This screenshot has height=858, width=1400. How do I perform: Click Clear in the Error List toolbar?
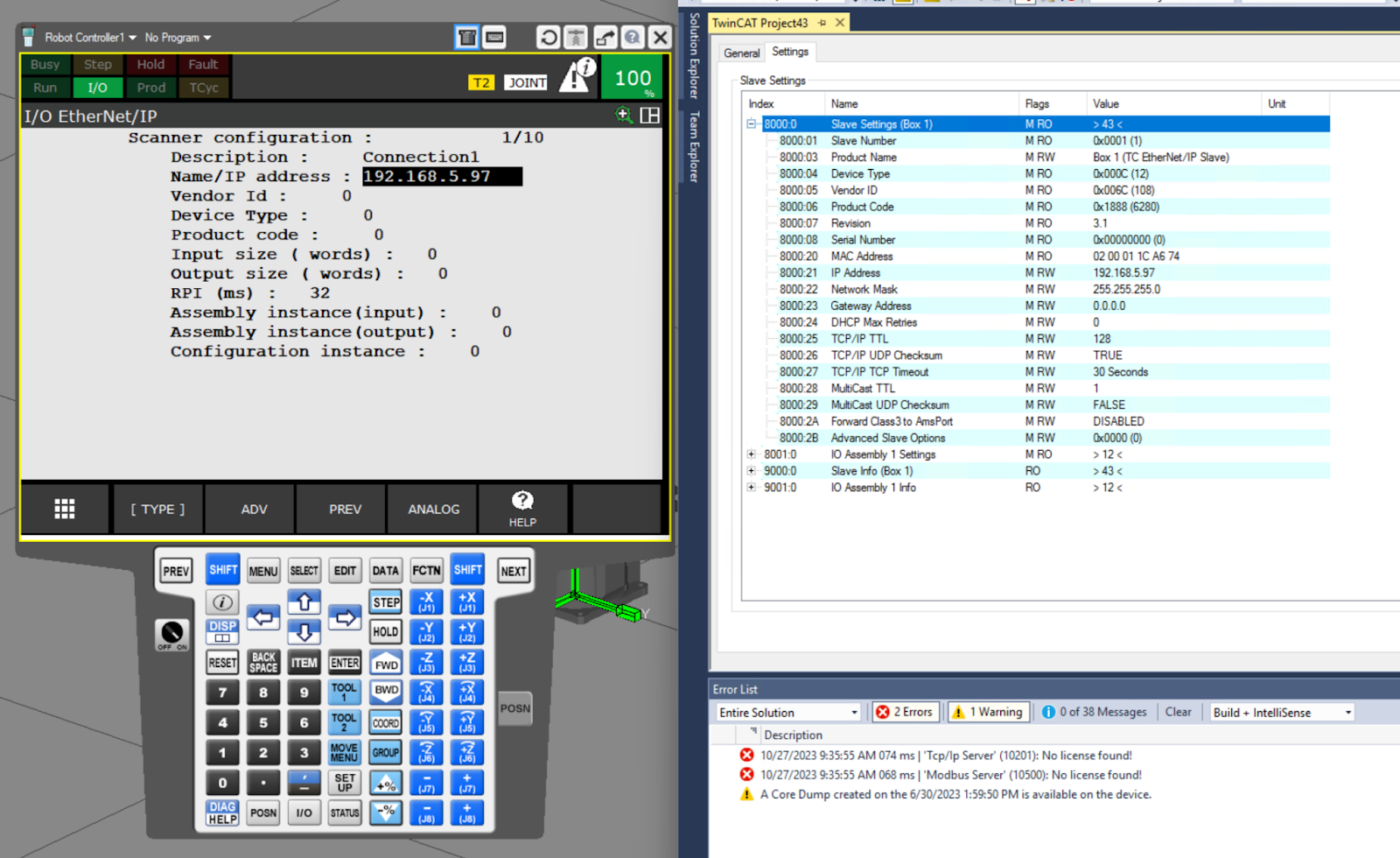(x=1178, y=712)
